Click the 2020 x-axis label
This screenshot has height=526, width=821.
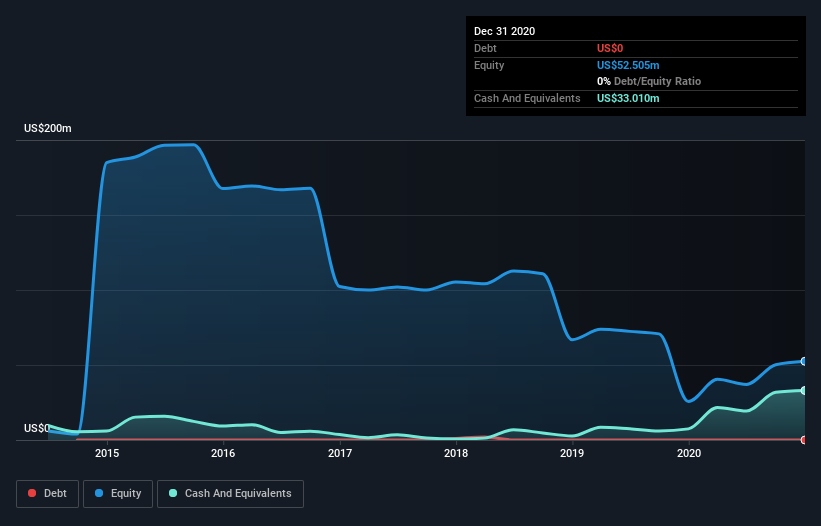point(689,453)
